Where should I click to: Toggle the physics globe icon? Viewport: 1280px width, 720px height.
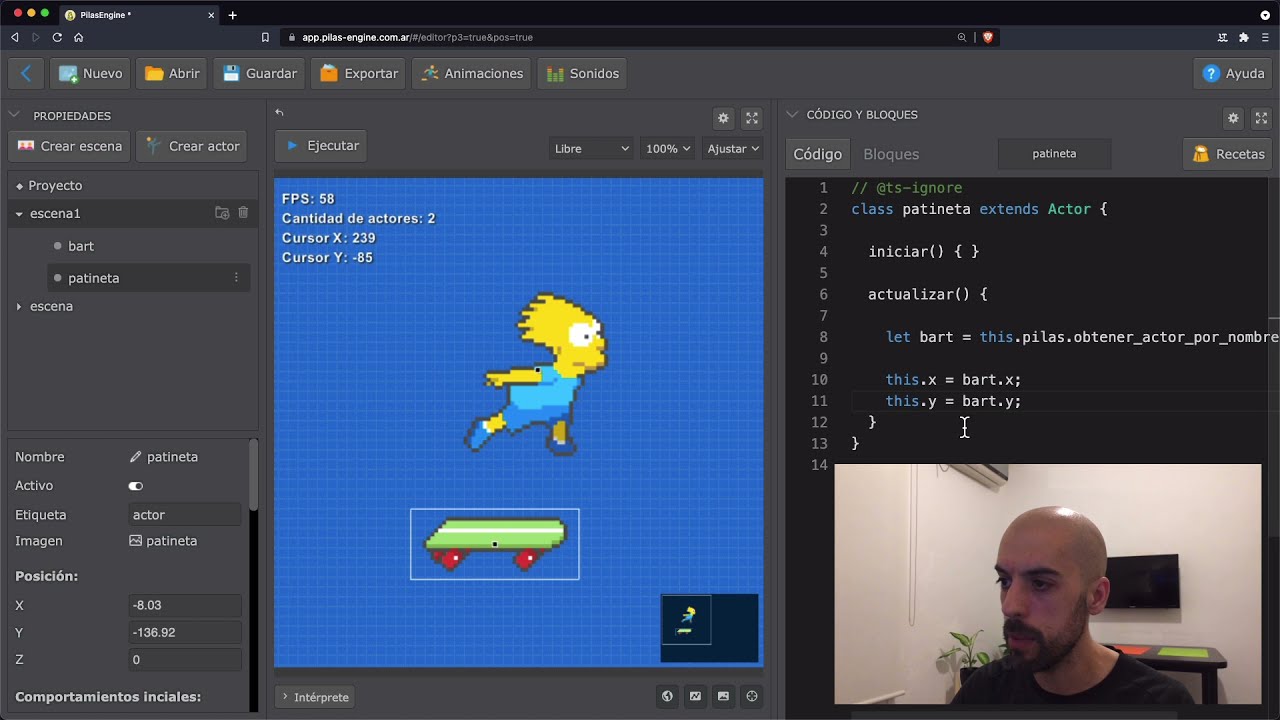667,696
